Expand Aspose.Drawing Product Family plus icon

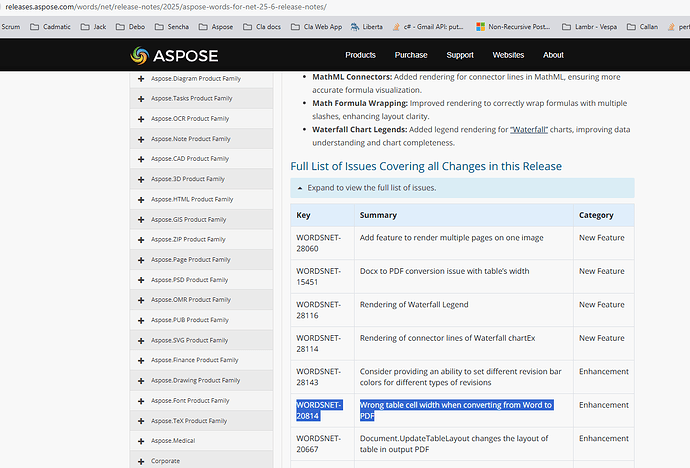(141, 380)
